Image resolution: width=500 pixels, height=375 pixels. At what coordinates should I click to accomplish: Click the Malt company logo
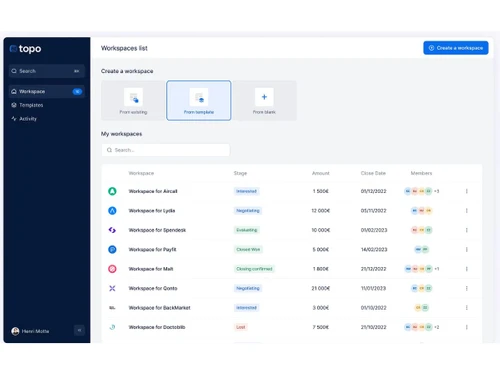coord(112,269)
